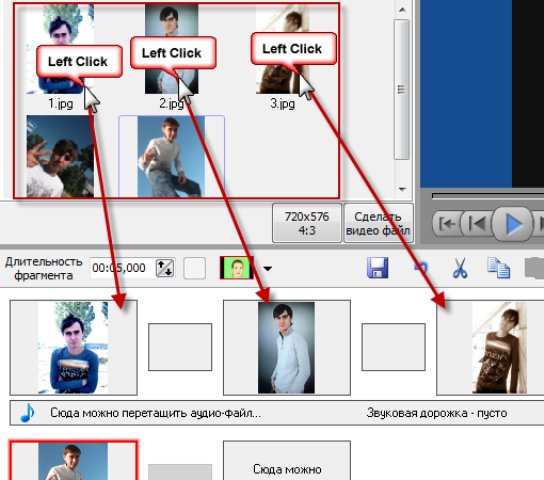Click the preview playback progress slider
This screenshot has height=480, width=544.
click(x=488, y=196)
